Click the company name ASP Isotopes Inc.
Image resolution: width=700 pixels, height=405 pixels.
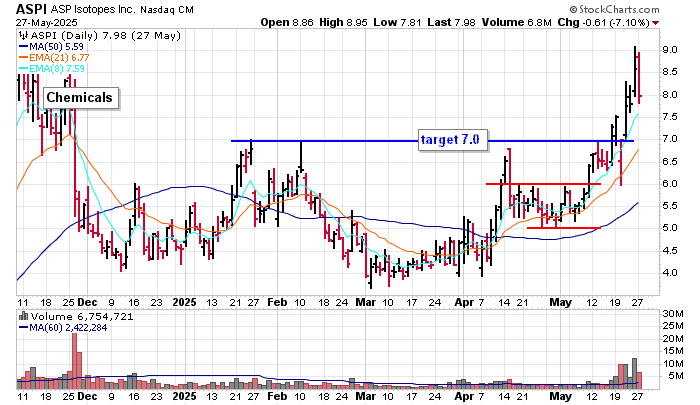(92, 9)
